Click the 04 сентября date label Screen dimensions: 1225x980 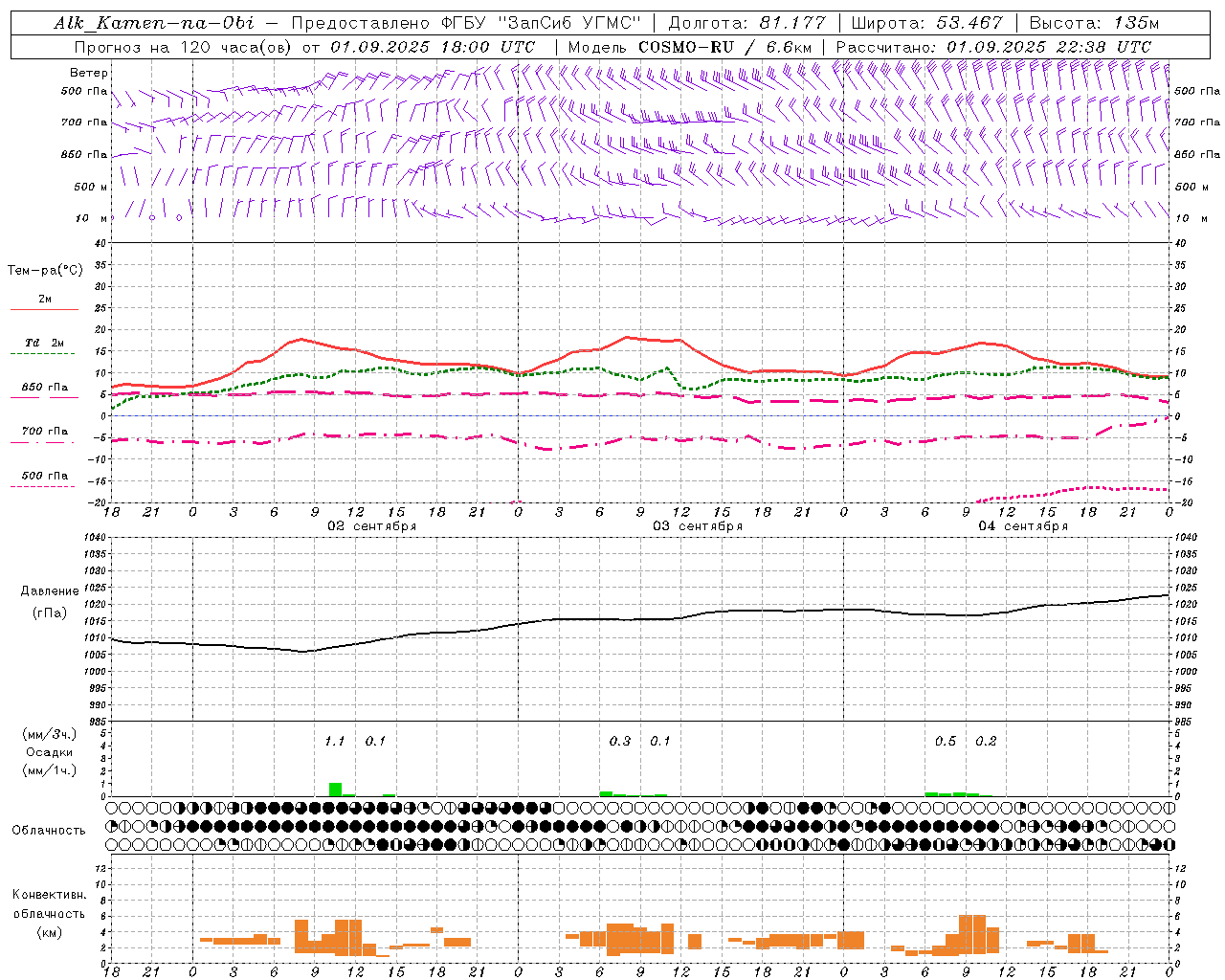tap(1023, 526)
